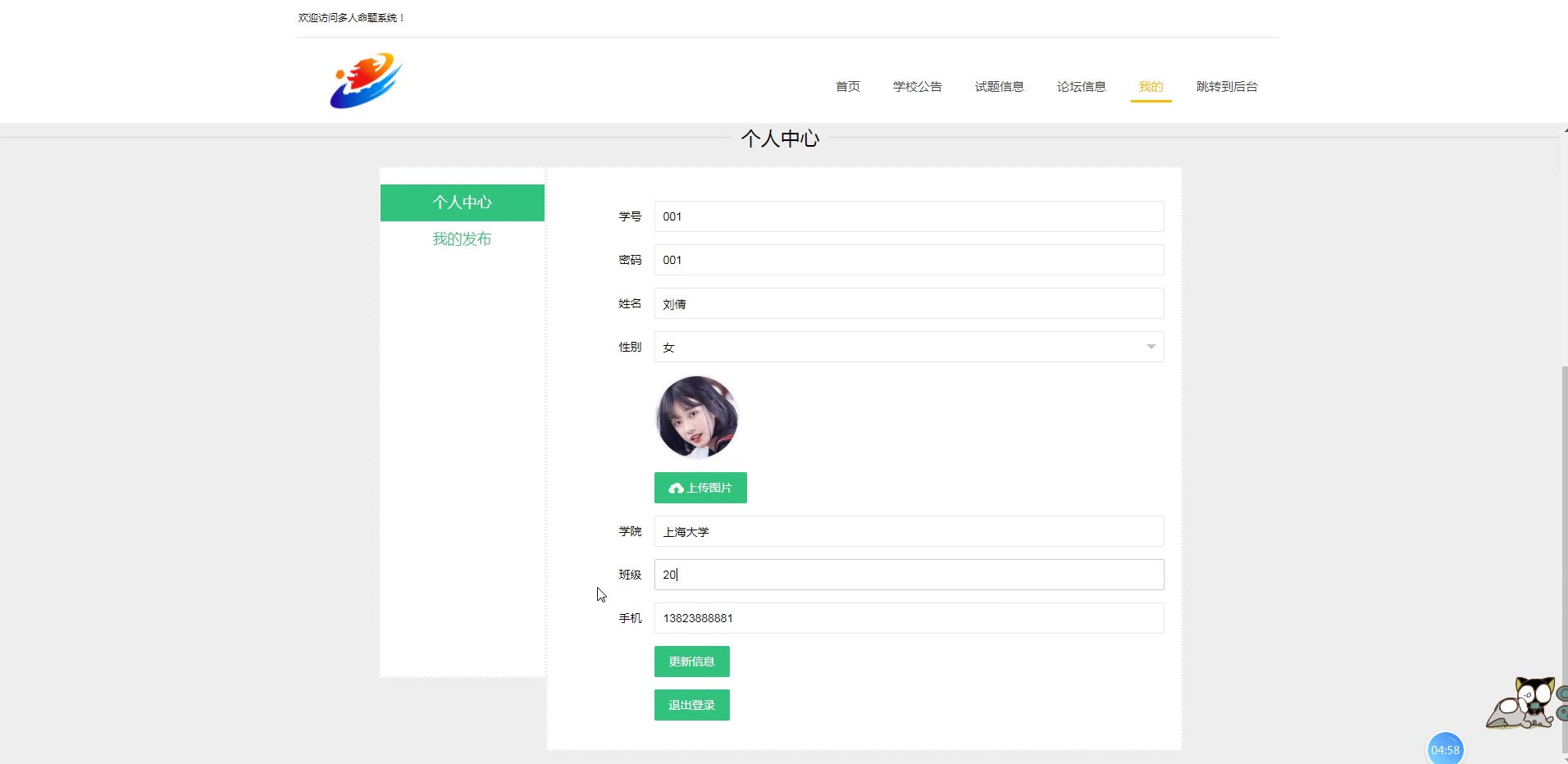1568x764 pixels.
Task: Click the 上传图片 upload button
Action: pos(700,488)
